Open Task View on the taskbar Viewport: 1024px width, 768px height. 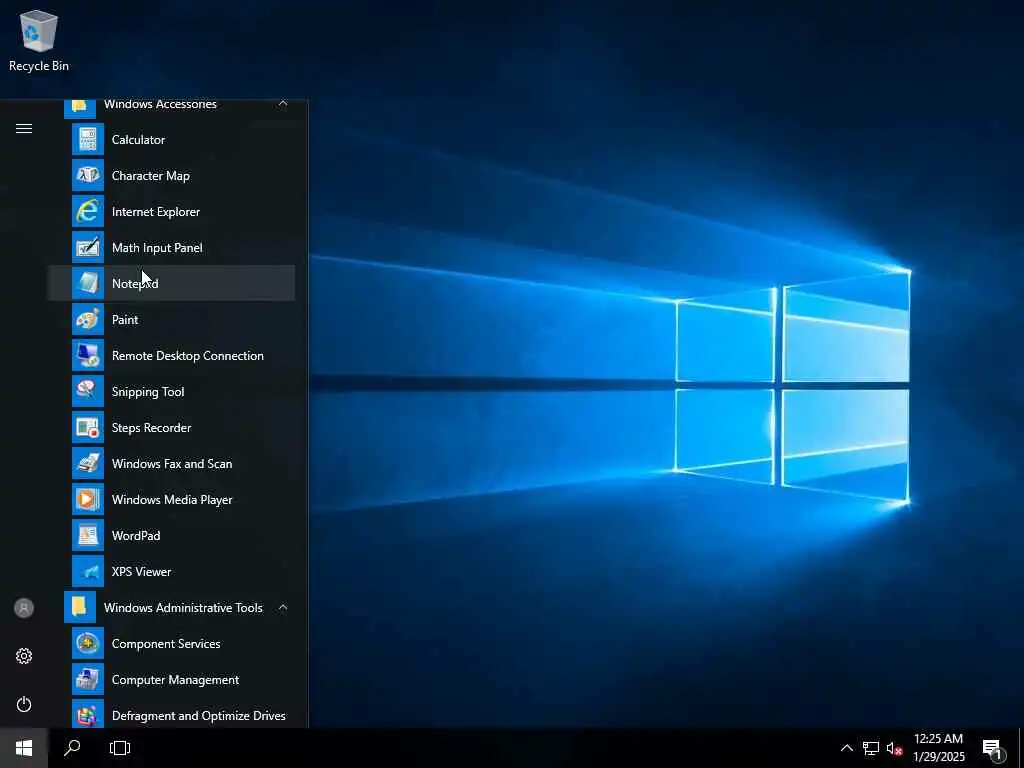(x=120, y=748)
